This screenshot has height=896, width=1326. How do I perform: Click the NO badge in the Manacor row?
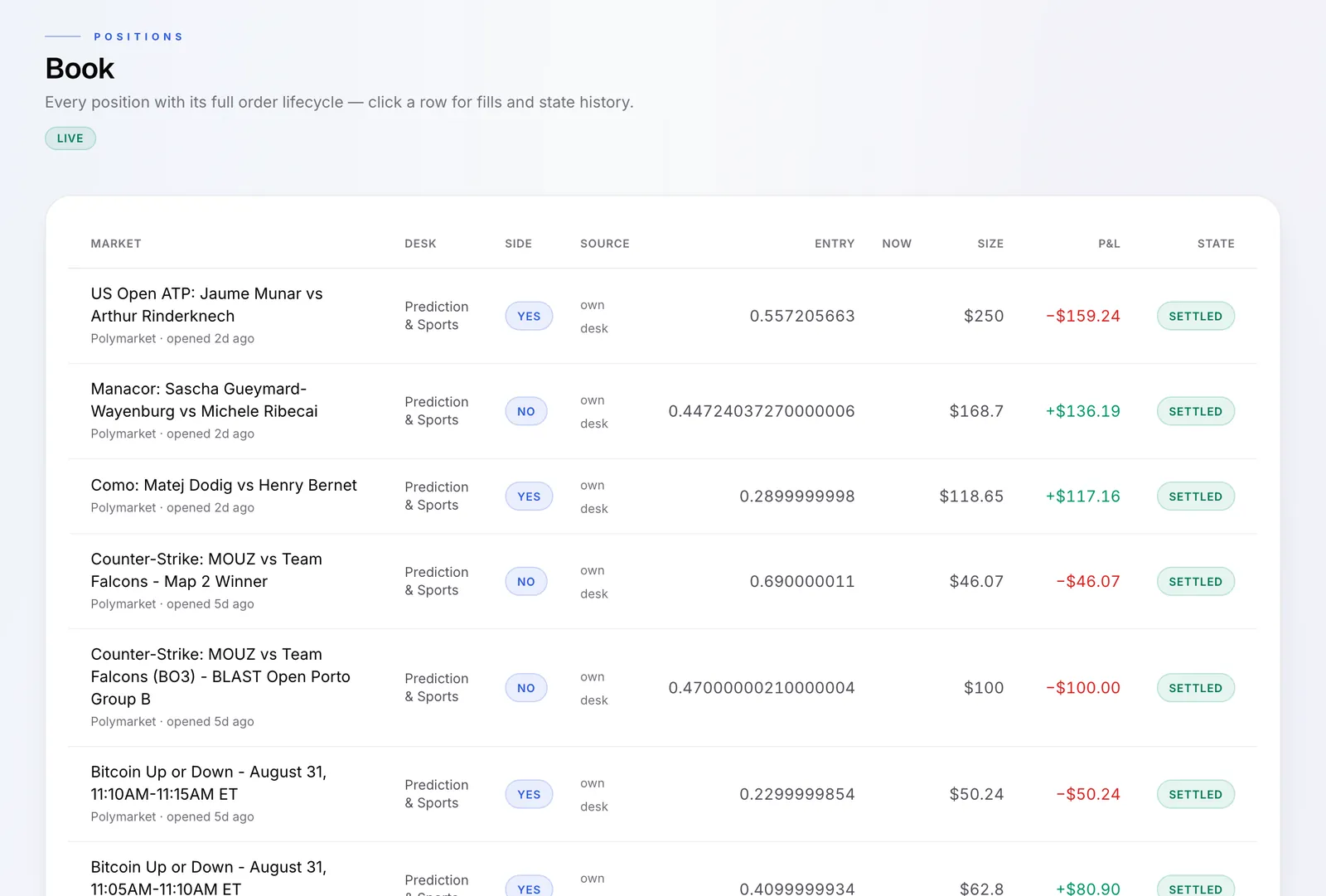[x=526, y=411]
